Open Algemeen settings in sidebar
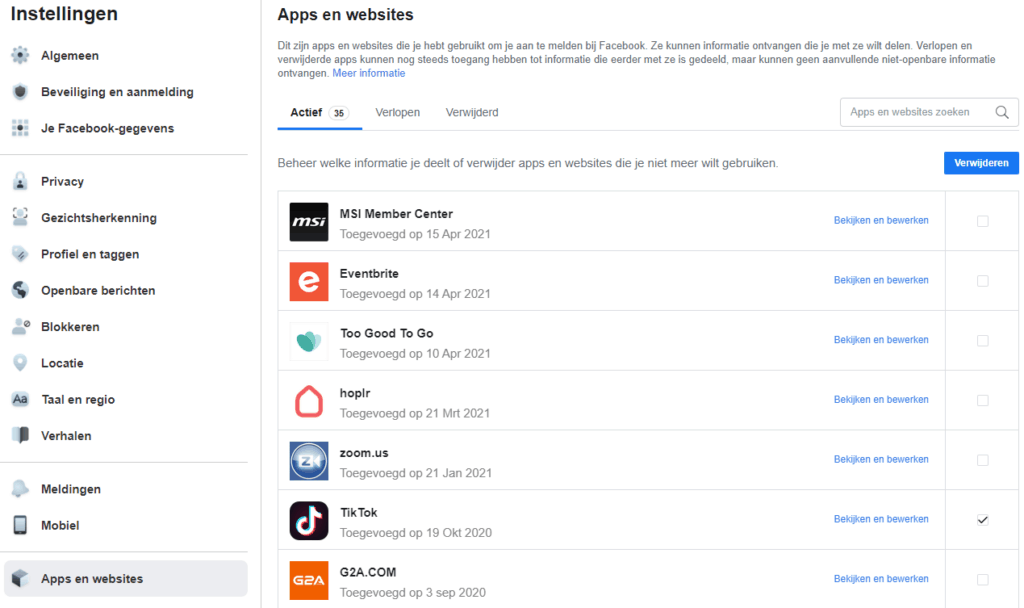This screenshot has height=608, width=1024. click(x=70, y=56)
